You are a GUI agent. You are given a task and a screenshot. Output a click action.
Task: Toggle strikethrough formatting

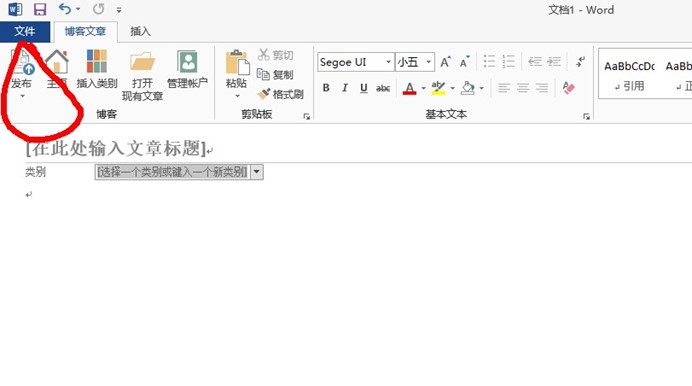pos(383,89)
